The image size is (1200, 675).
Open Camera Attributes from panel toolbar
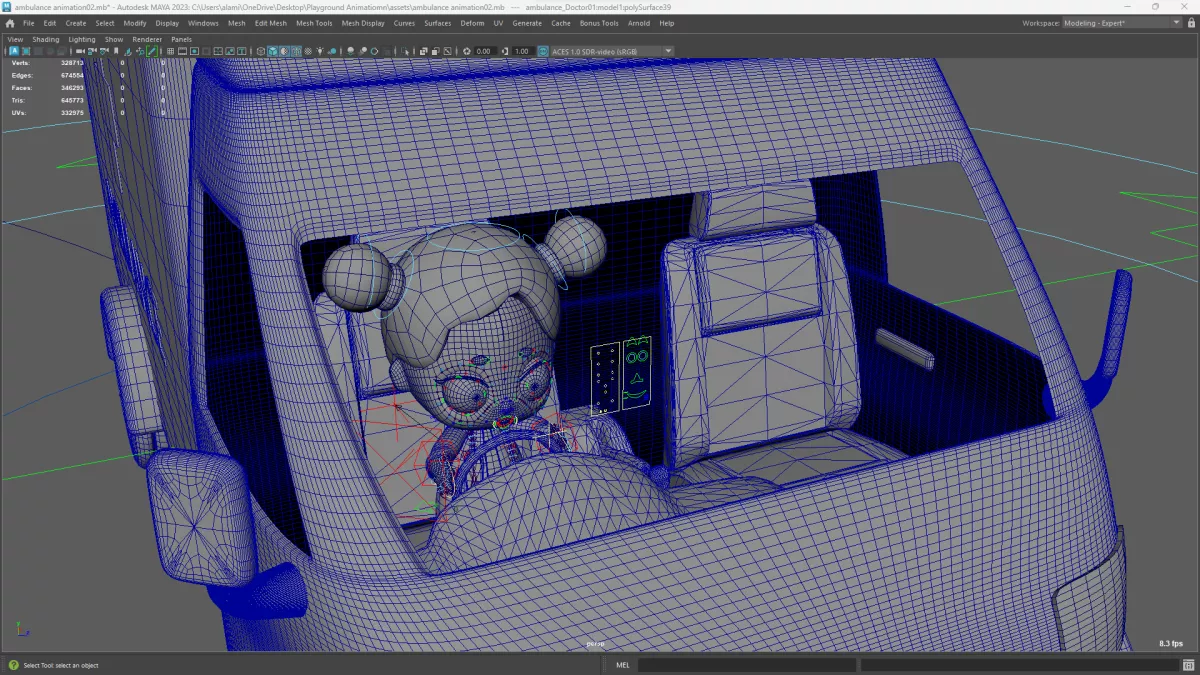pyautogui.click(x=104, y=51)
